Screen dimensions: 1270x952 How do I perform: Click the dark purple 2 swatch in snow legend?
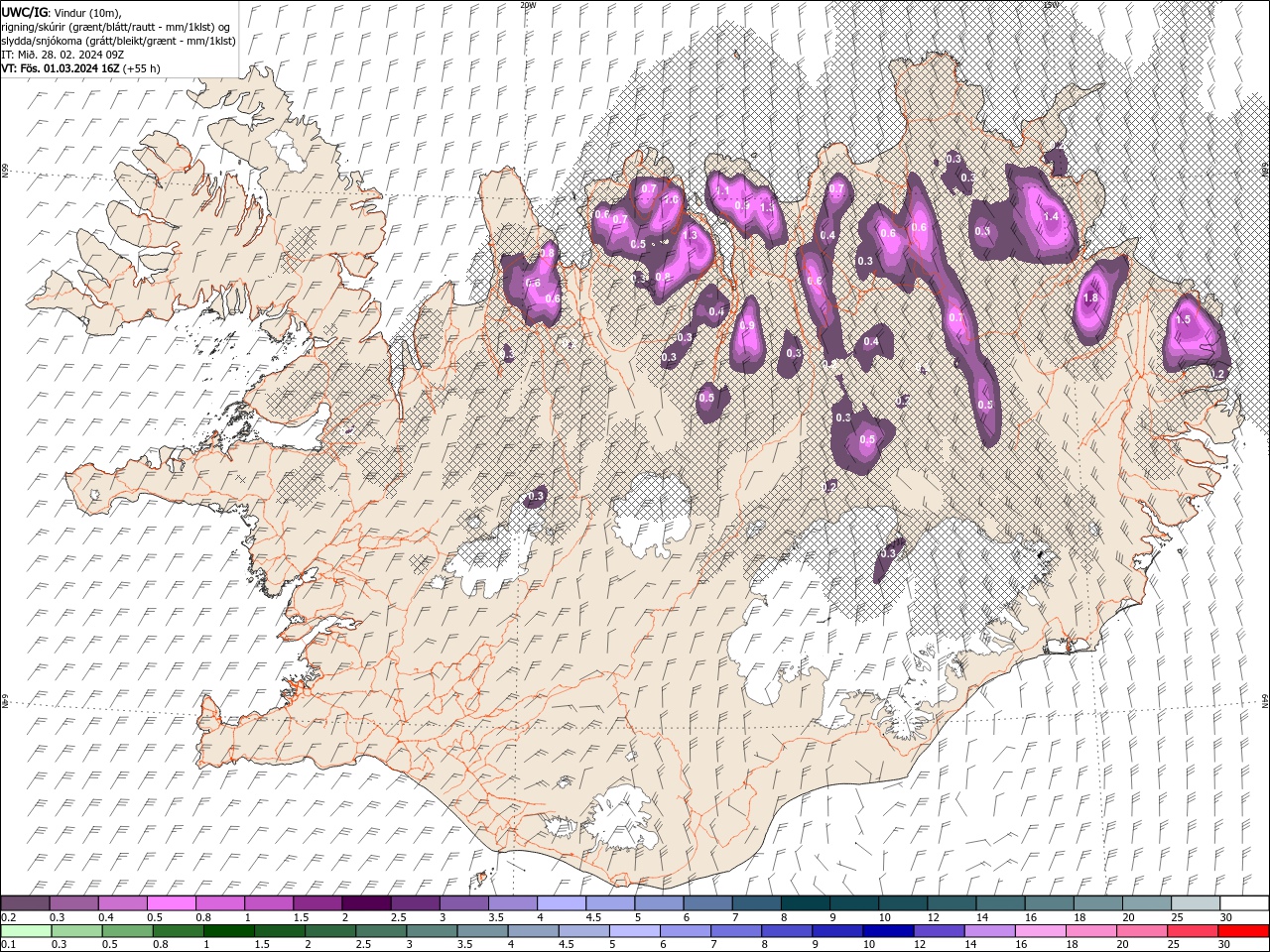click(366, 903)
